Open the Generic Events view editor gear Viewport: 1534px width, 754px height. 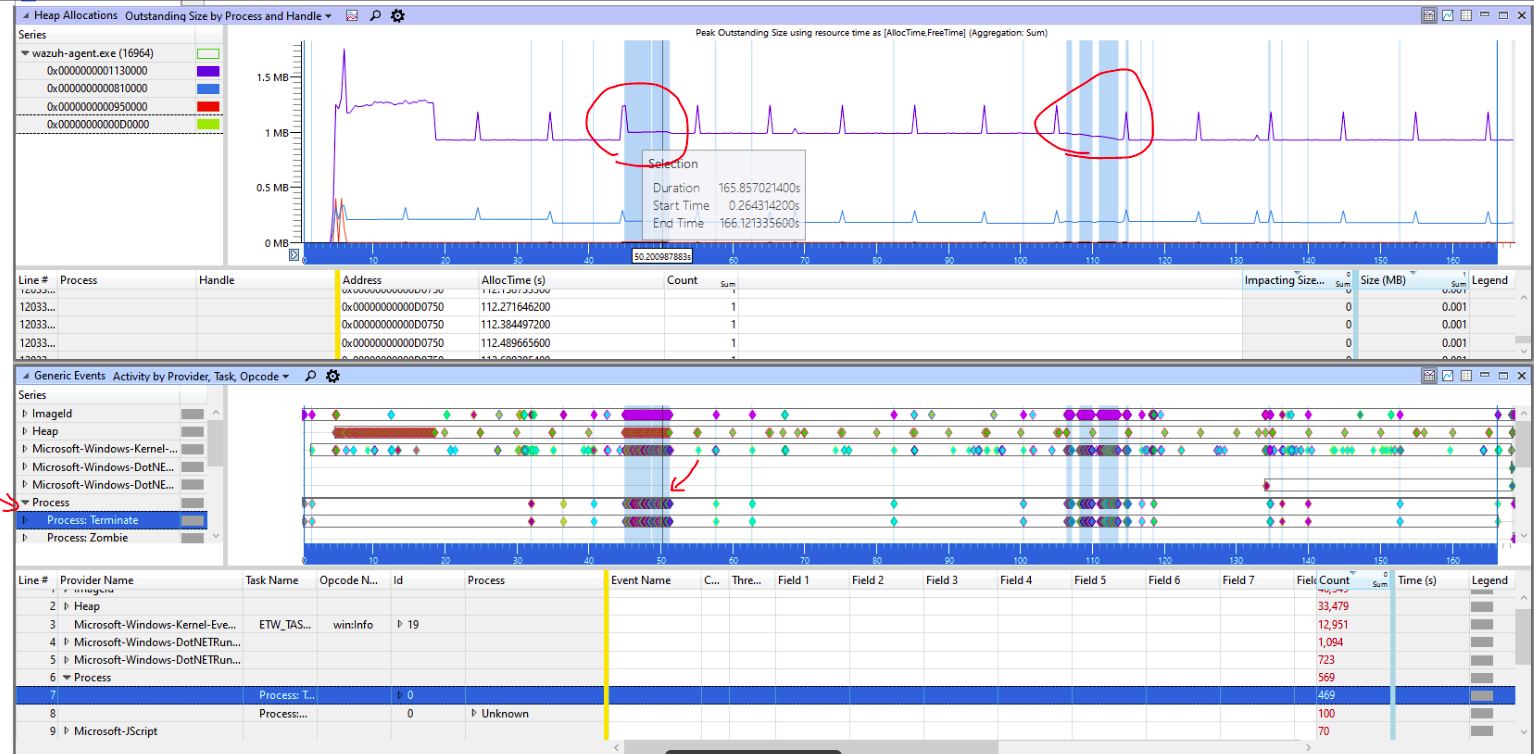[x=333, y=376]
